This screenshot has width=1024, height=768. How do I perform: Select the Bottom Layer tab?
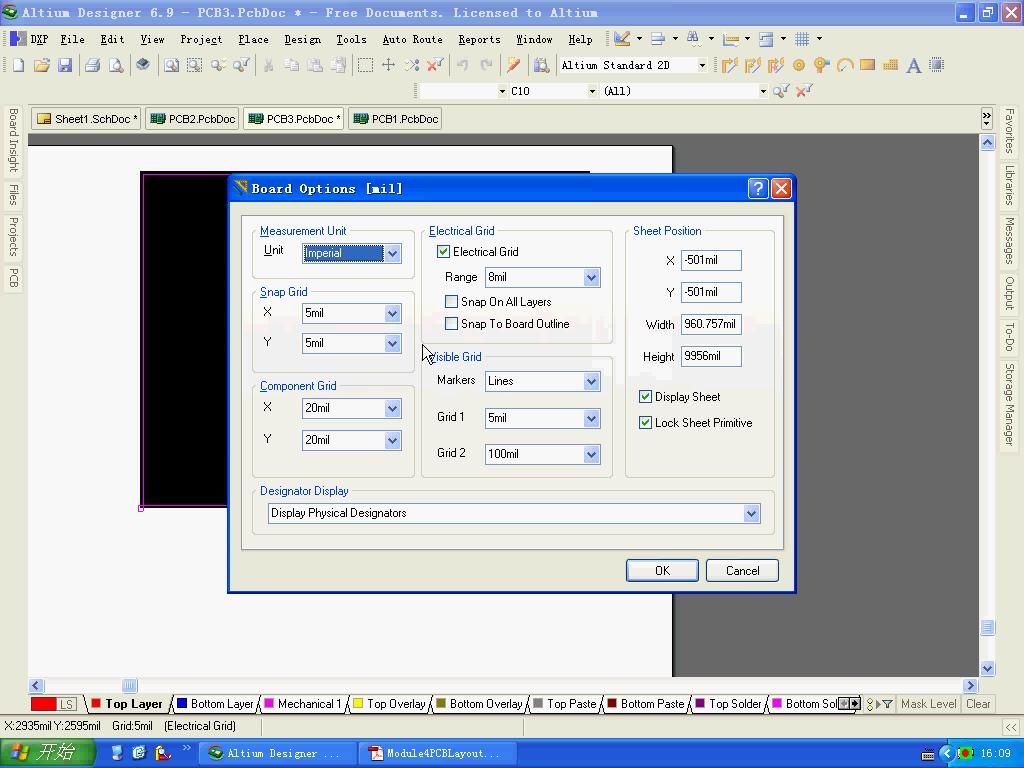click(216, 704)
